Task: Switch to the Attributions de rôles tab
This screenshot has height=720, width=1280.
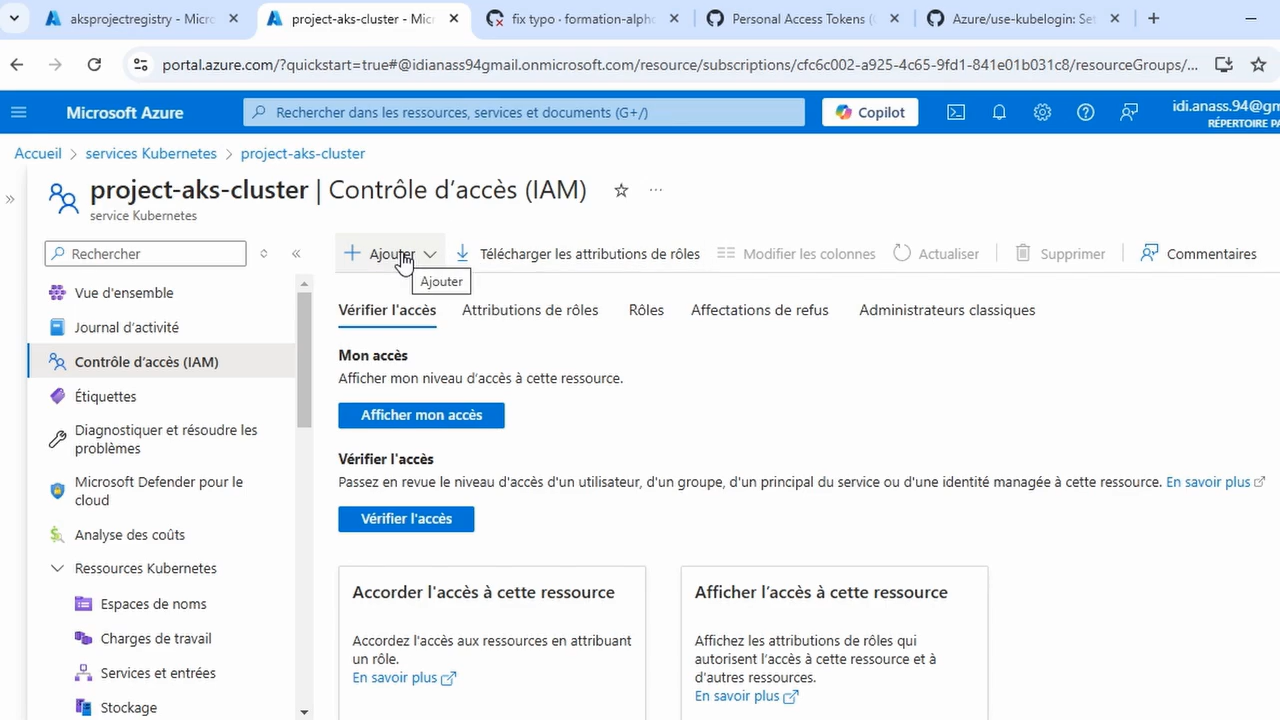Action: 529,310
